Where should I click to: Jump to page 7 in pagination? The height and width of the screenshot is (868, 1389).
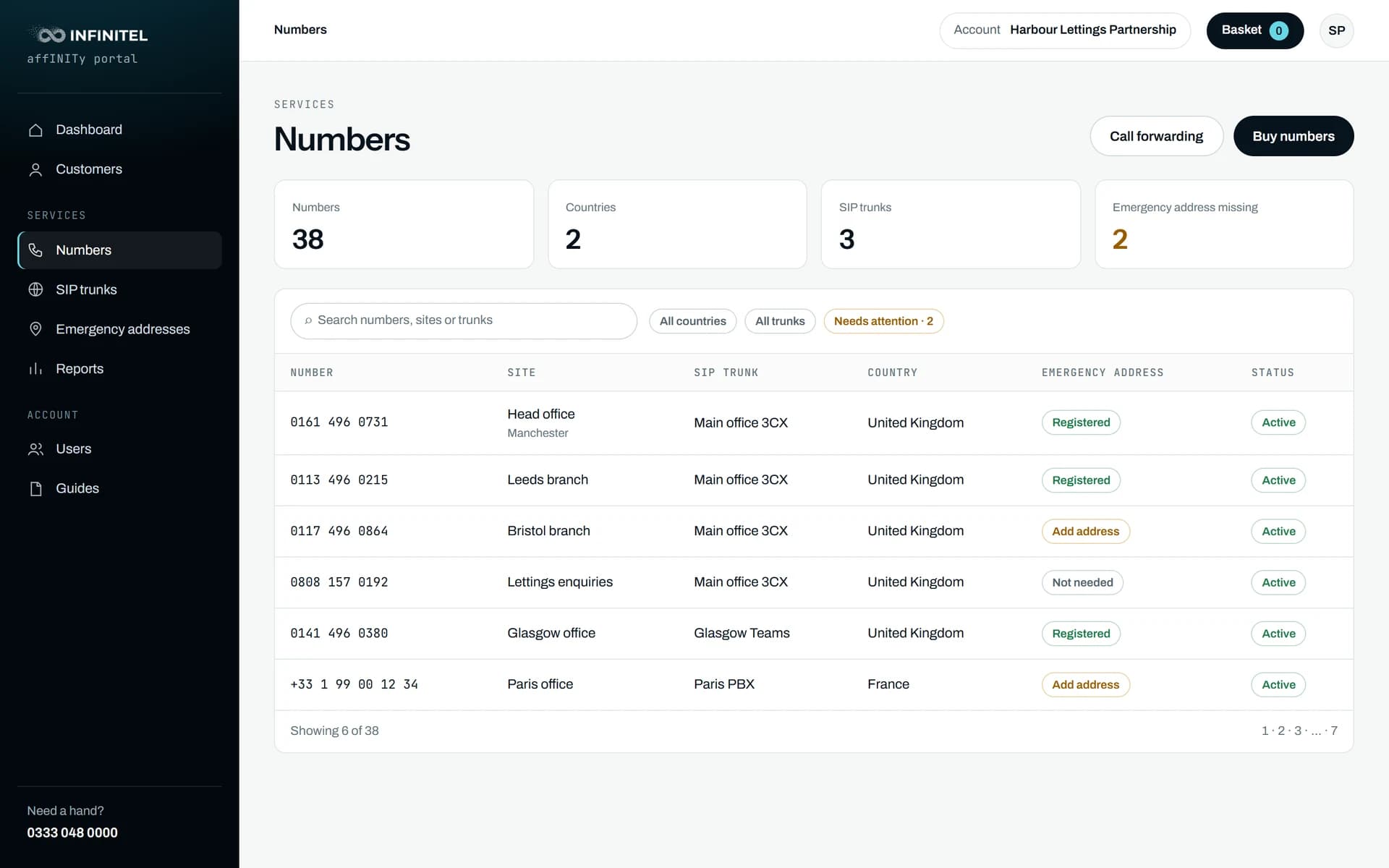click(1334, 731)
